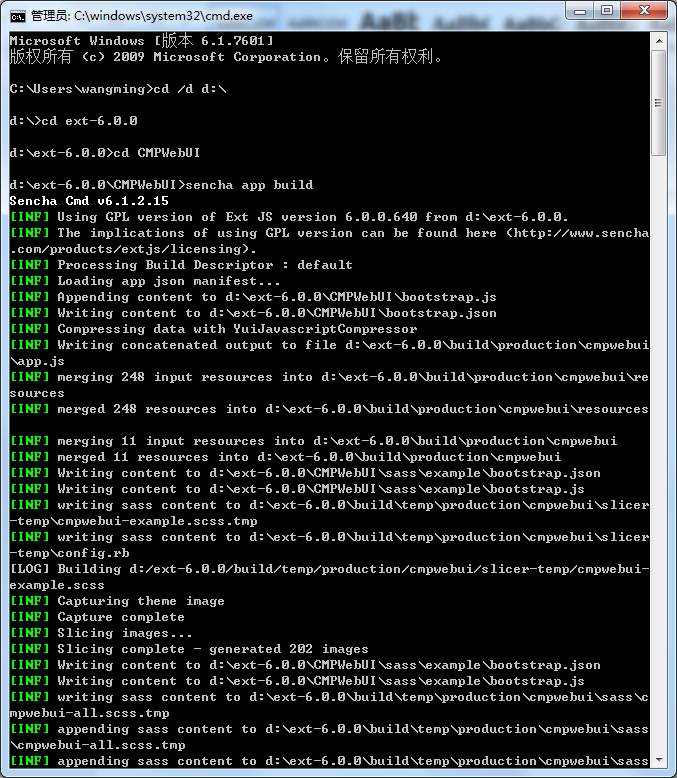
Task: Click 'Slicing complete - generated 202 images' line
Action: point(189,649)
